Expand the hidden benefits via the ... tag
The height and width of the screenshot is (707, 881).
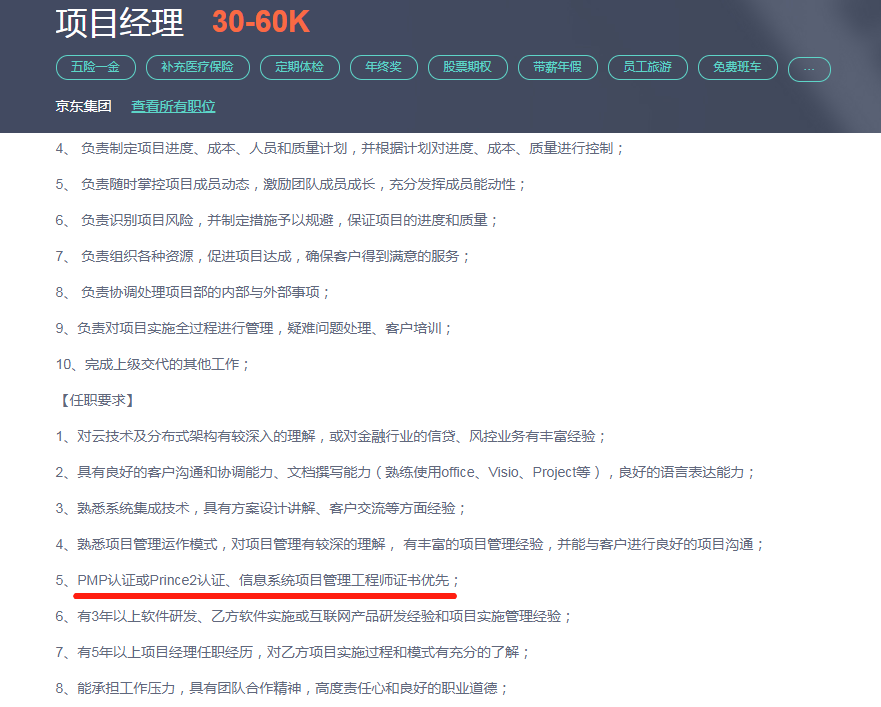(x=808, y=69)
